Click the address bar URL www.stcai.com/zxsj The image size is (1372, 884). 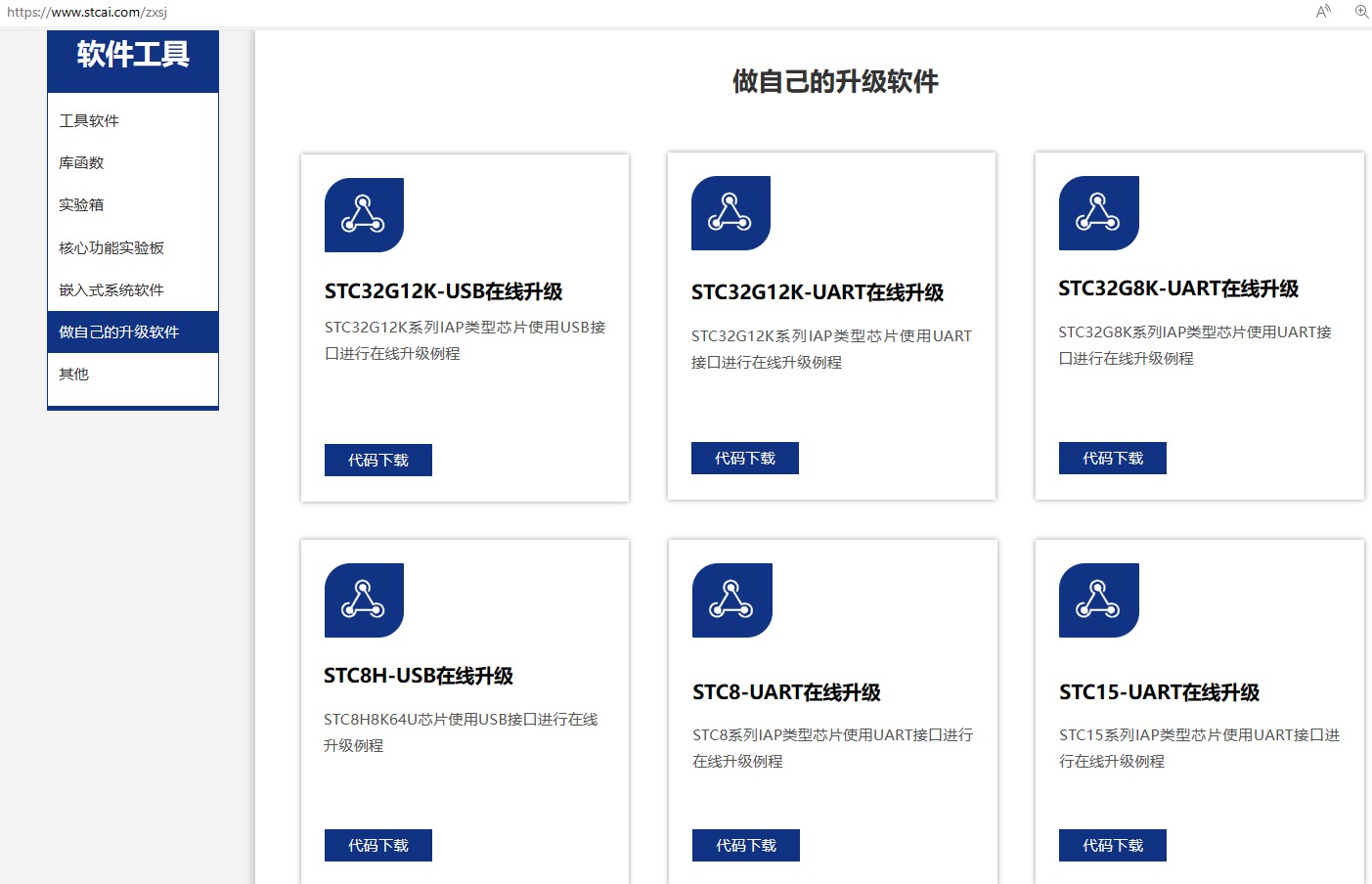pos(87,12)
